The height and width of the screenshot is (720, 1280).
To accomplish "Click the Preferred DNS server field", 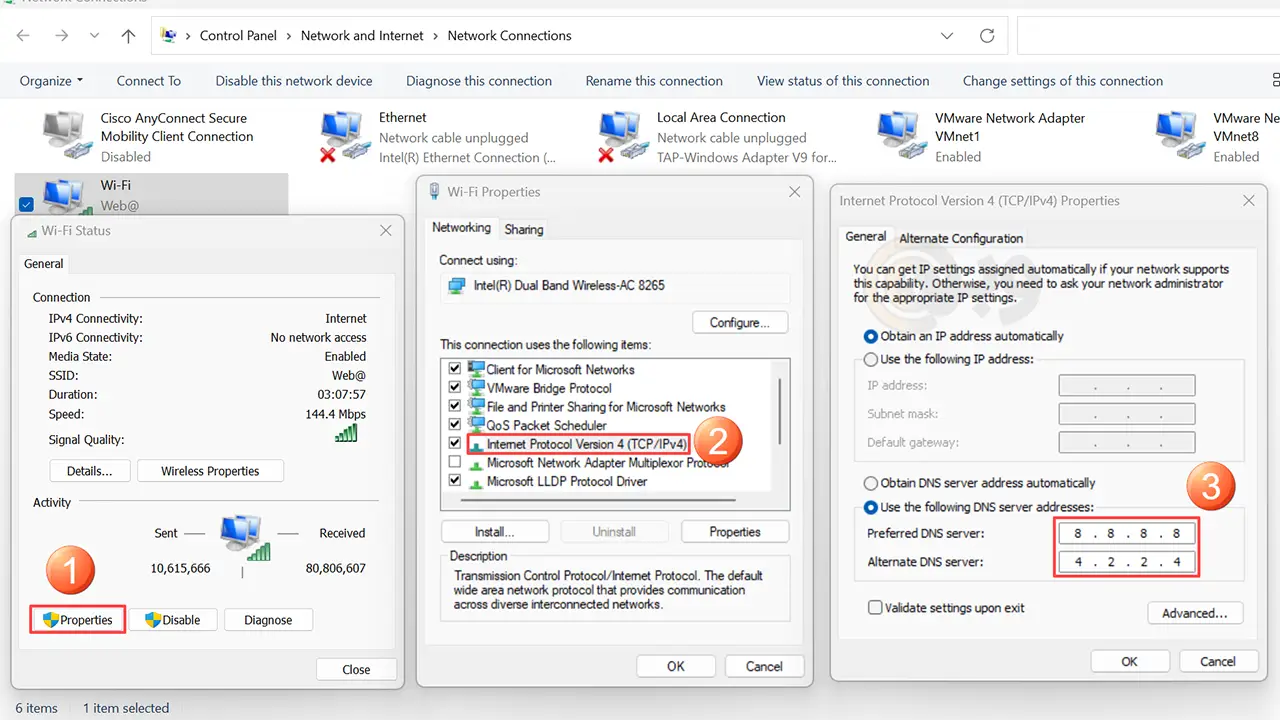I will tap(1126, 534).
